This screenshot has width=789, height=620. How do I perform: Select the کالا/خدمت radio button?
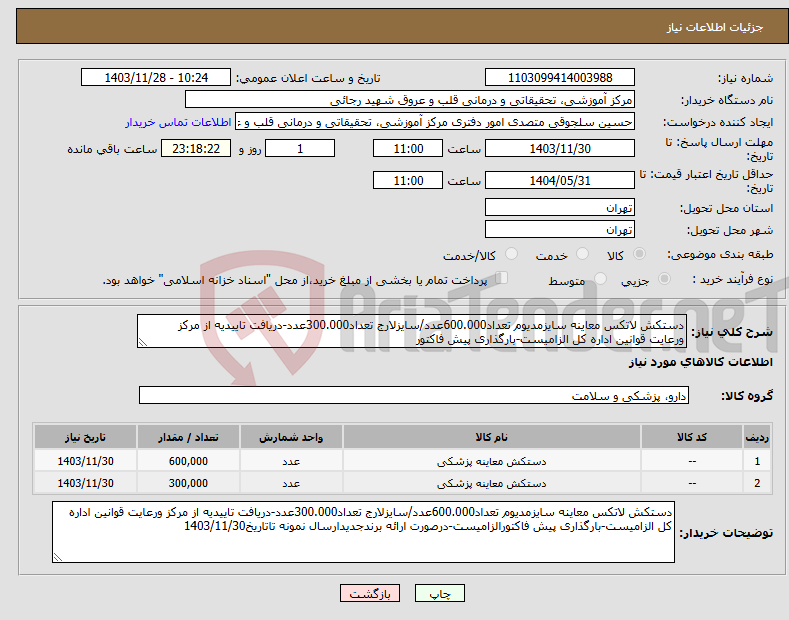pos(511,254)
